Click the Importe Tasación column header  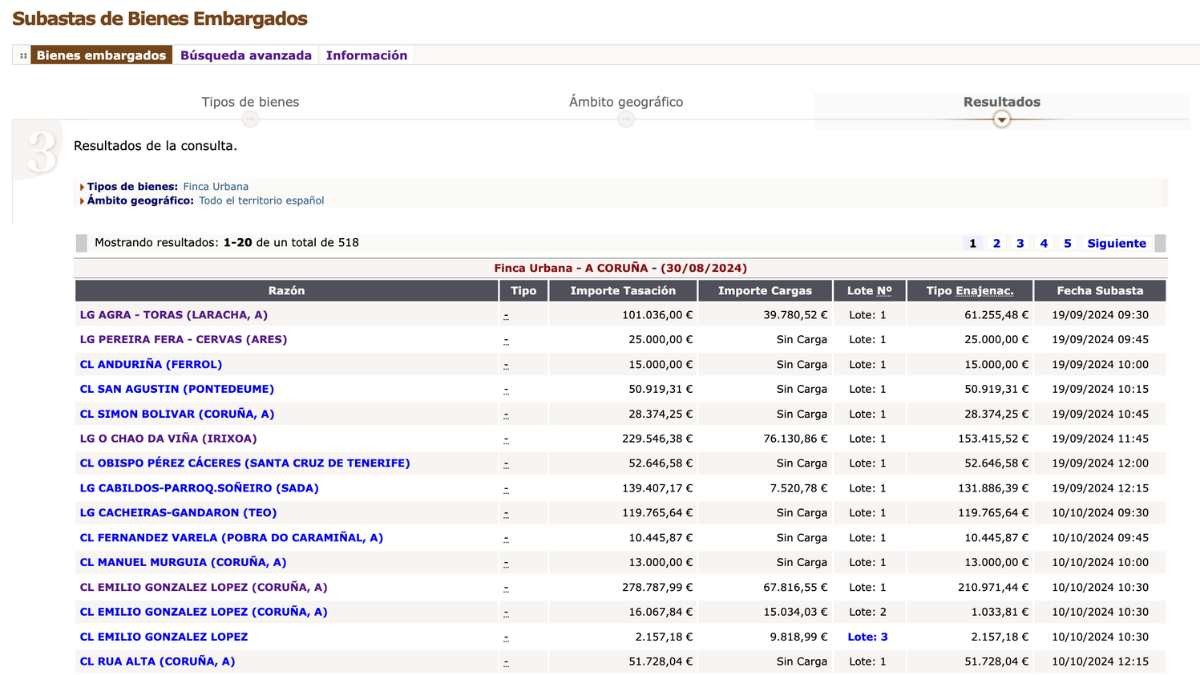click(623, 291)
